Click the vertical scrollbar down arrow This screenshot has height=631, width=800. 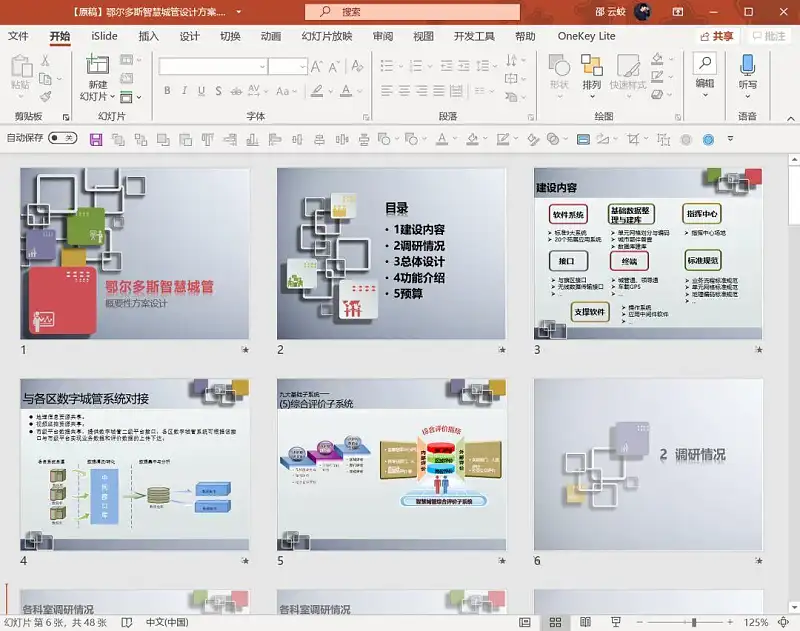coord(794,607)
